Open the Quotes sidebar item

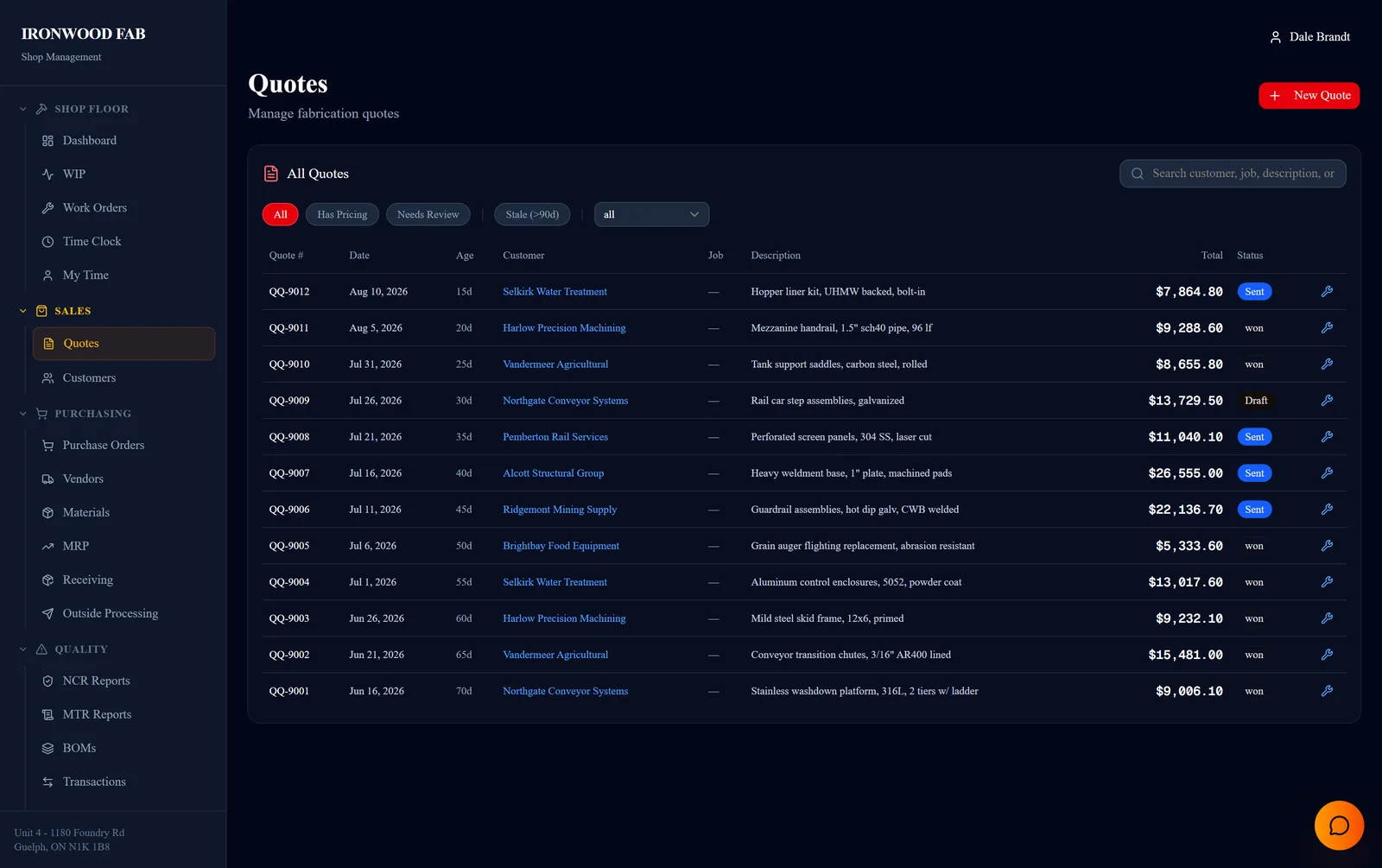(124, 344)
